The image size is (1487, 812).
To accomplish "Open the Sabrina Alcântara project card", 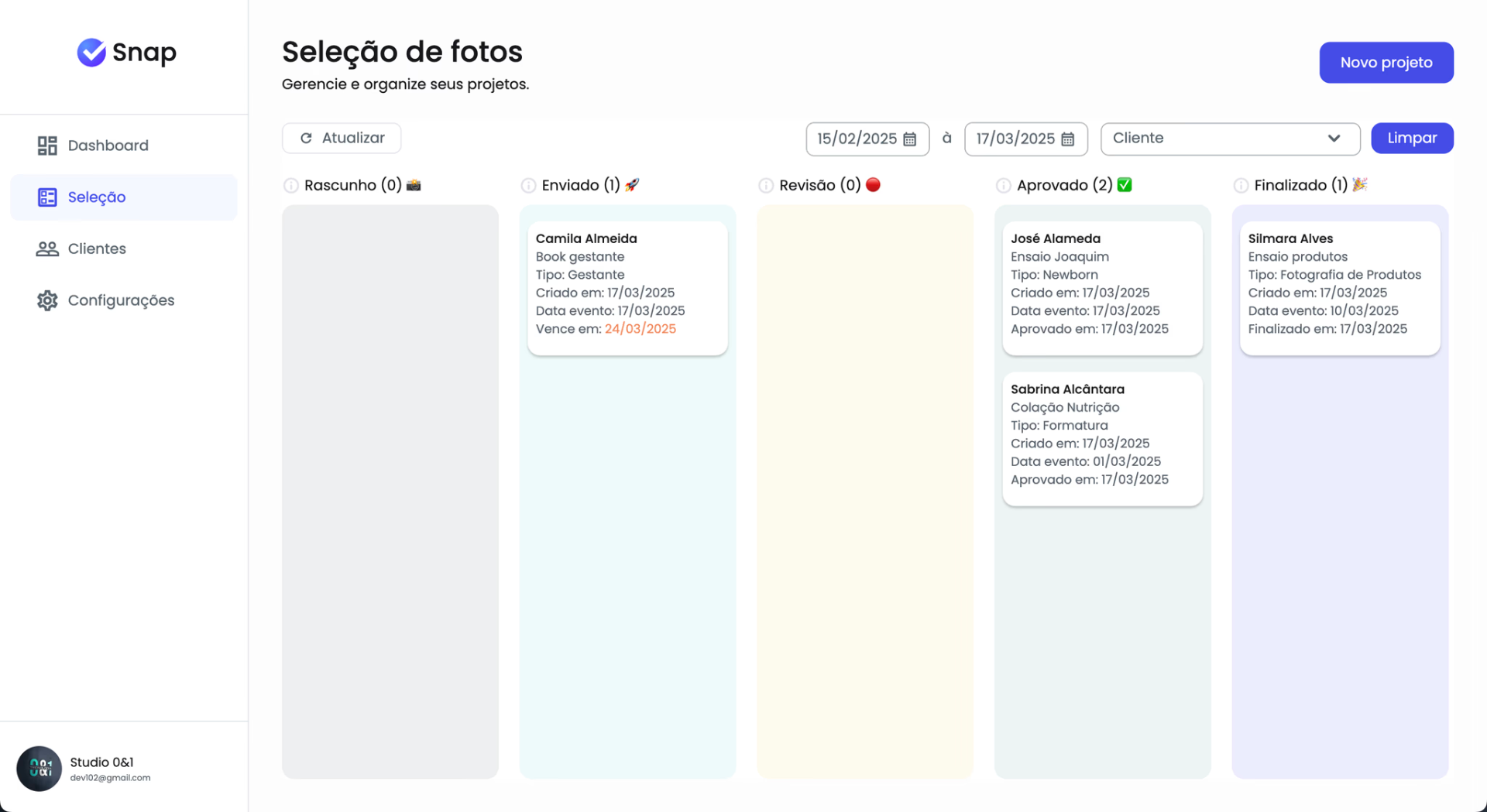I will [x=1102, y=439].
